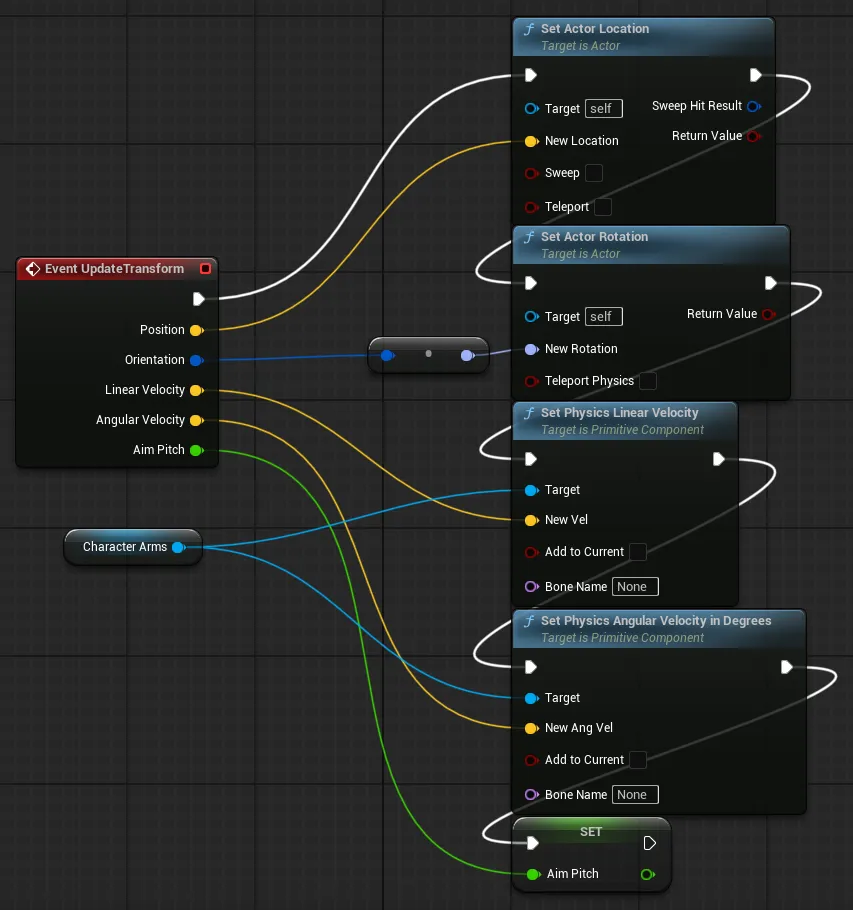Click the New Ang Vel input pin
Screen dimensions: 853x910
(x=532, y=728)
